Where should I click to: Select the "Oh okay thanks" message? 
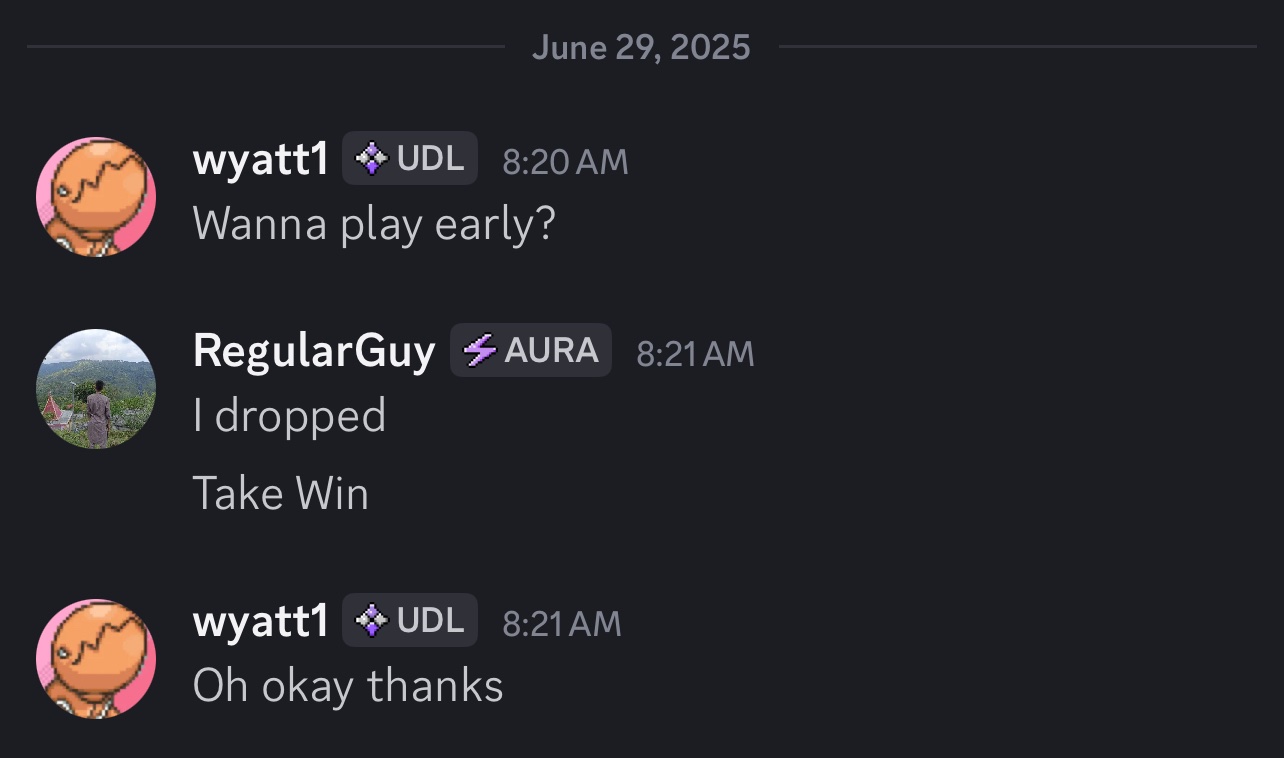tap(348, 686)
